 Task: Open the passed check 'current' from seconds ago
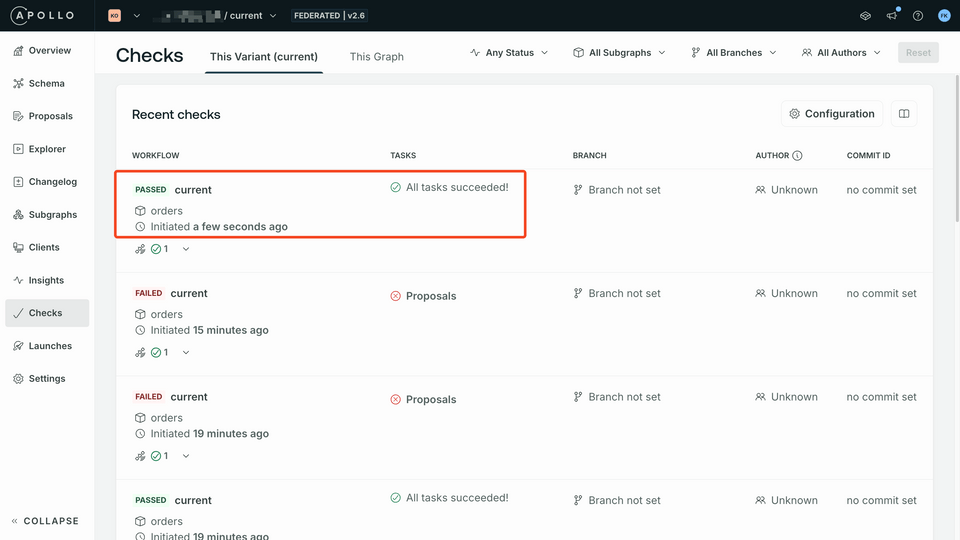(193, 190)
